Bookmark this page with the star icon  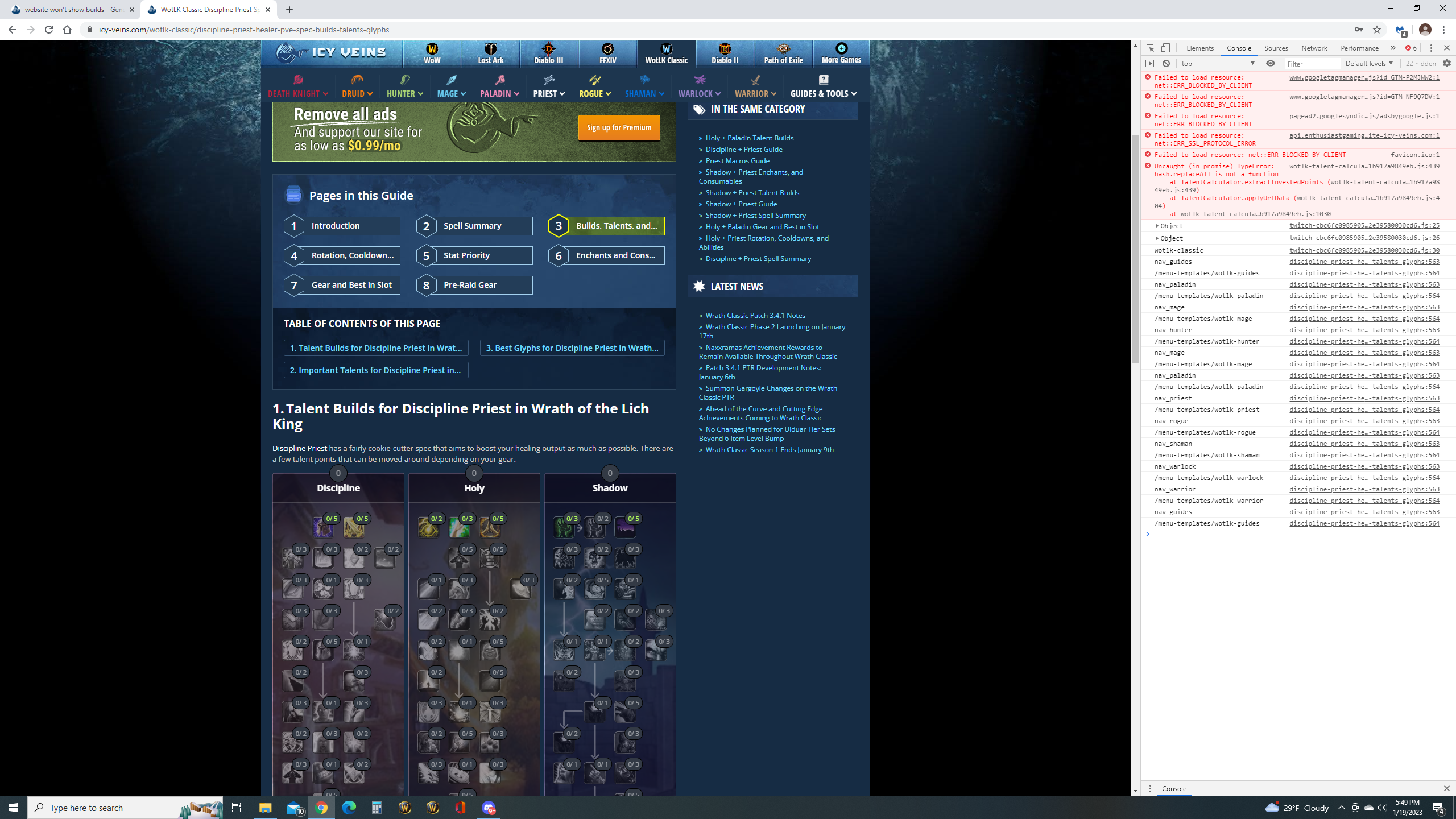[x=1377, y=30]
